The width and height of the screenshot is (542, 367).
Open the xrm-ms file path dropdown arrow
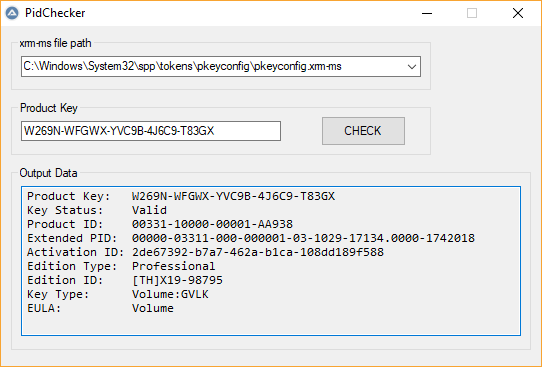(x=411, y=66)
